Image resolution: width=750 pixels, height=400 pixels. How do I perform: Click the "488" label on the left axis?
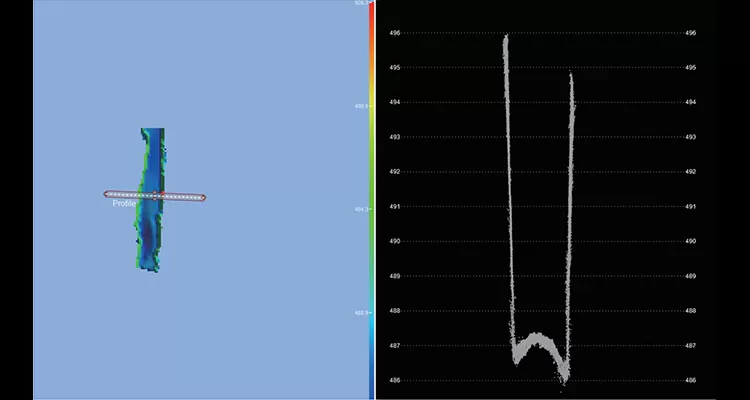[395, 311]
